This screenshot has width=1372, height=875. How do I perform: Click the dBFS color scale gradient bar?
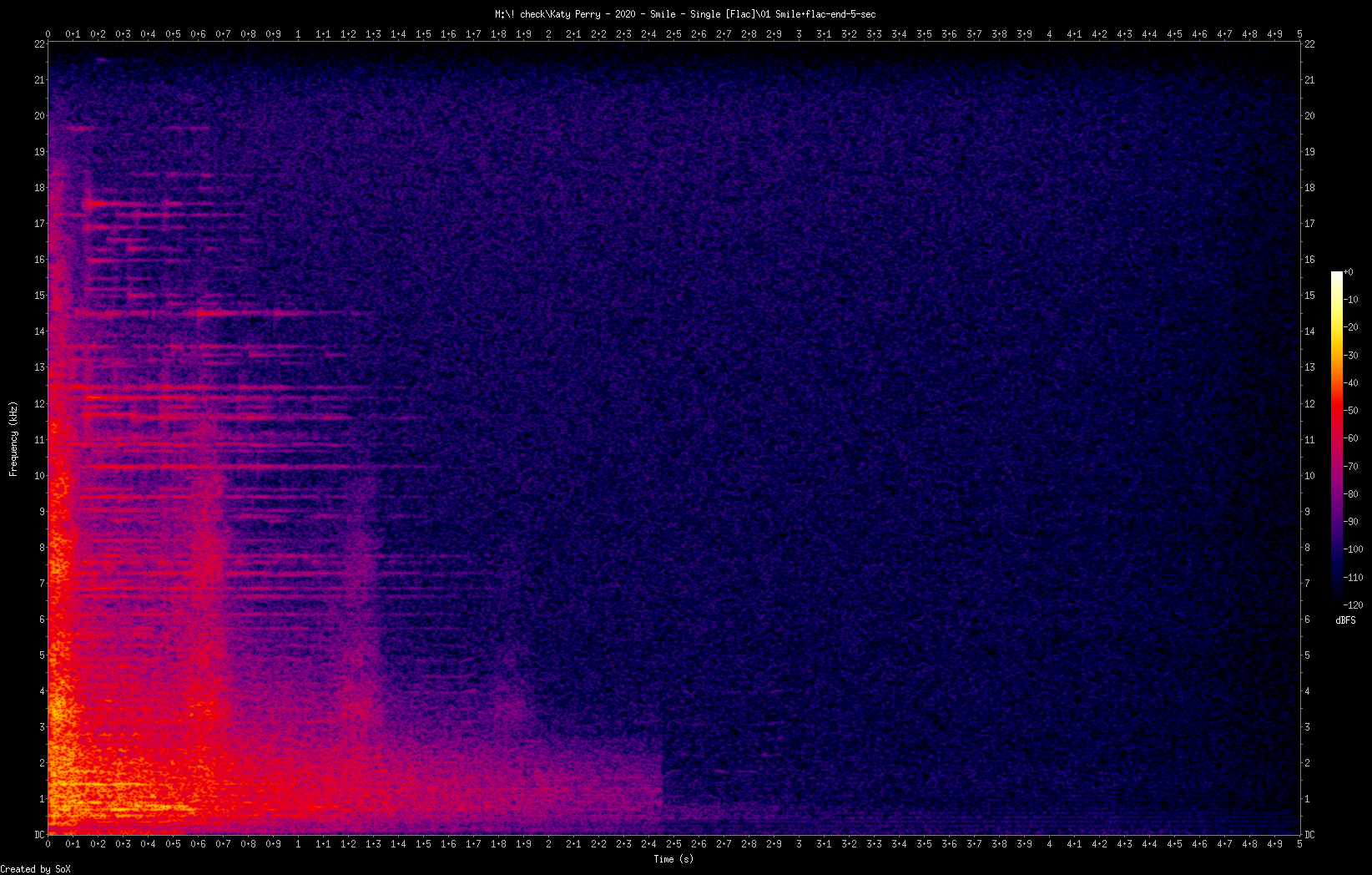pyautogui.click(x=1337, y=438)
